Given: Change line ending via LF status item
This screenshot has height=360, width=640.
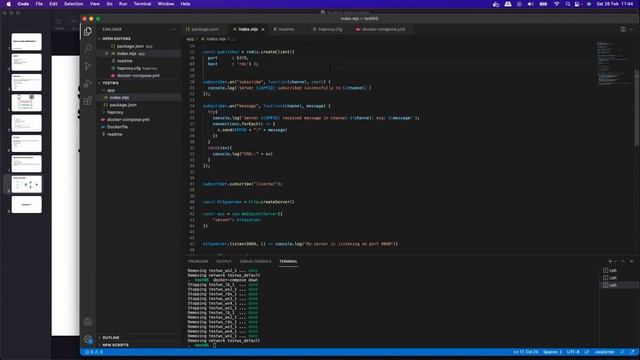Looking at the screenshot, I should [x=587, y=352].
